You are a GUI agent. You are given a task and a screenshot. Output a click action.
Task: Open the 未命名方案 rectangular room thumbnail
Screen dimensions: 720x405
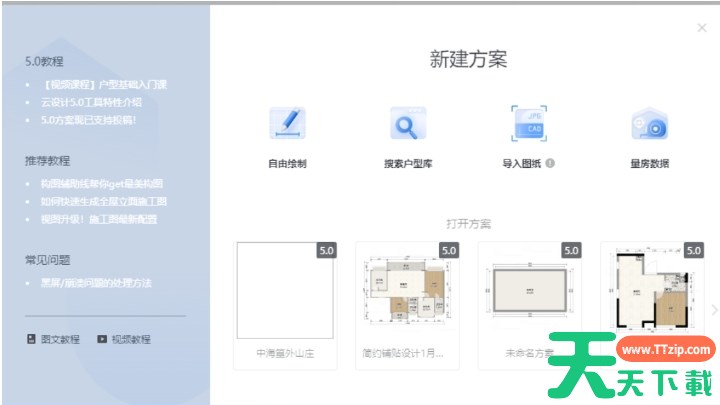point(529,292)
